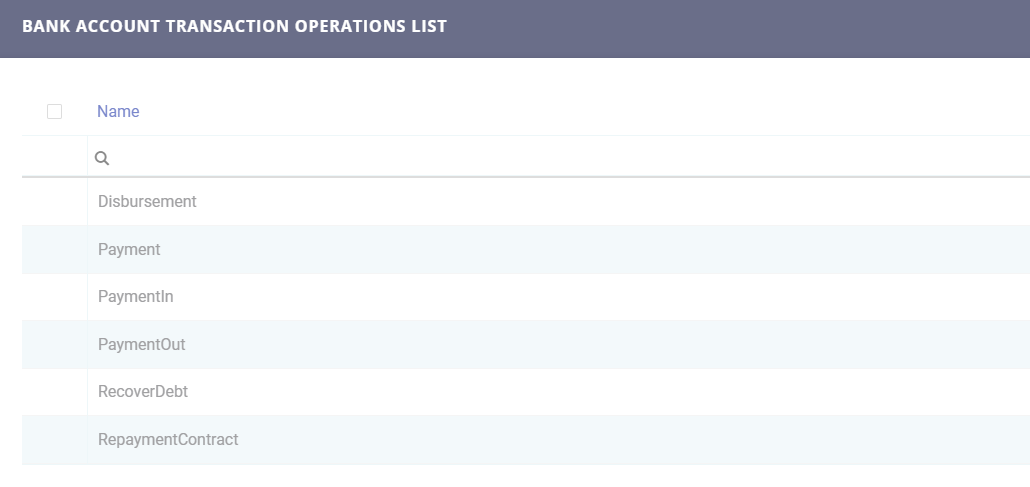Click blank area right of Name header
The width and height of the screenshot is (1030, 487).
pos(600,112)
